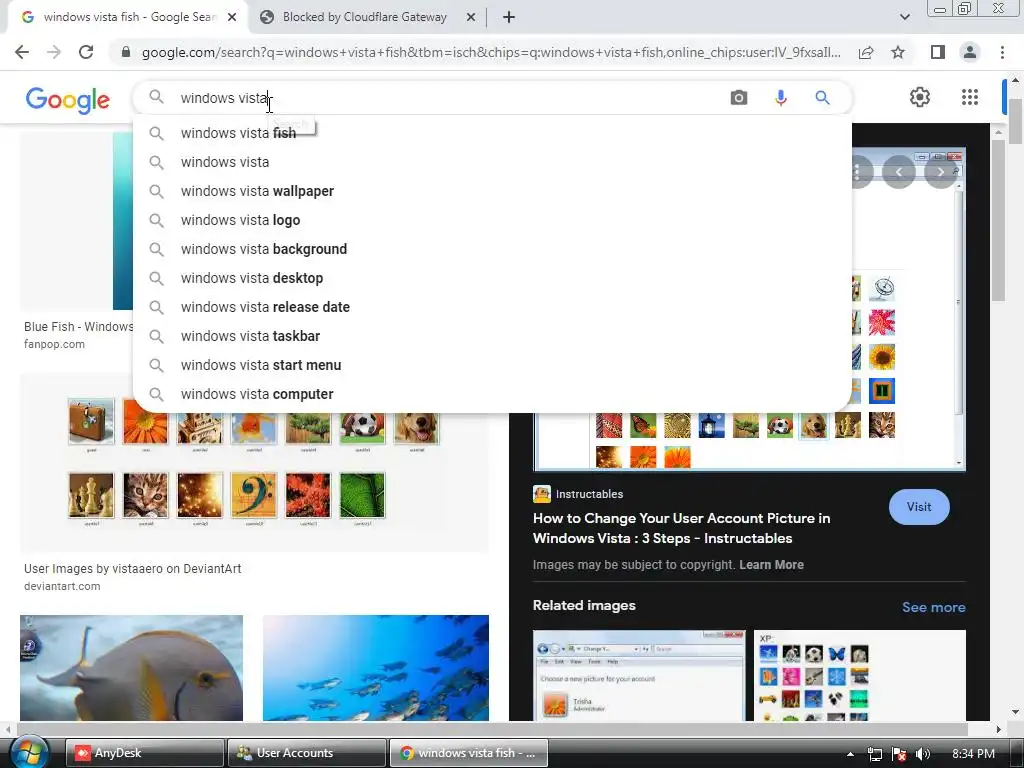
Task: Choose the plain windows vista suggestion
Action: [x=492, y=162]
